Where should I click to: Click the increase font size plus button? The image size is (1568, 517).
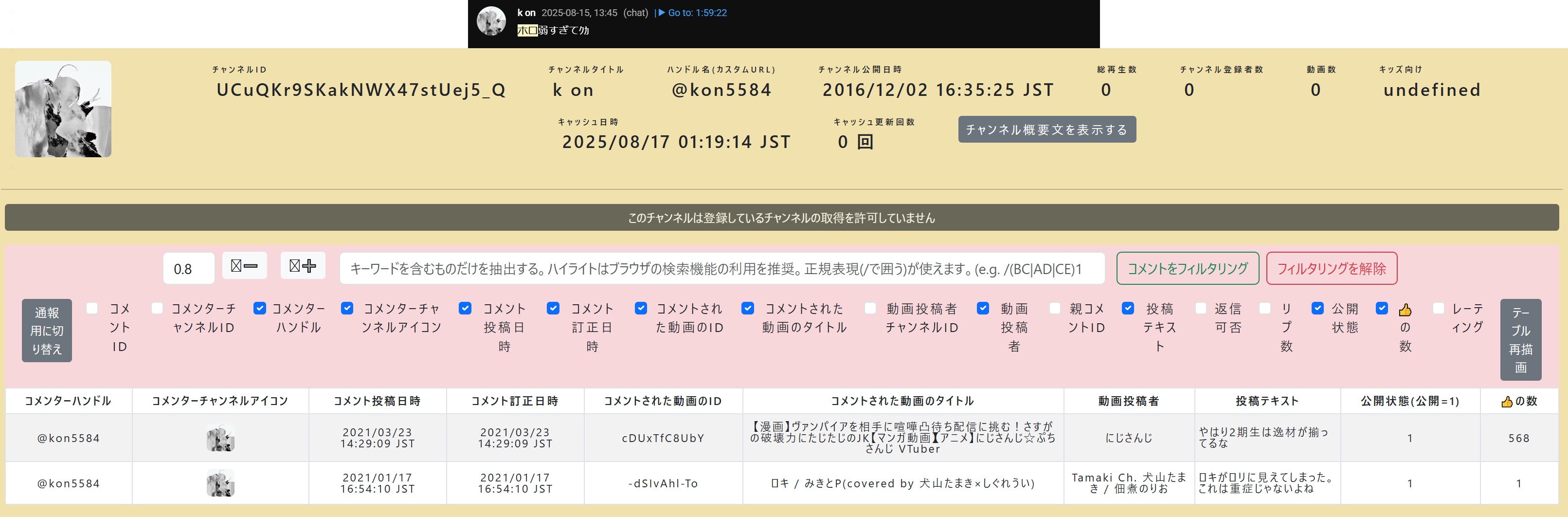click(x=303, y=266)
